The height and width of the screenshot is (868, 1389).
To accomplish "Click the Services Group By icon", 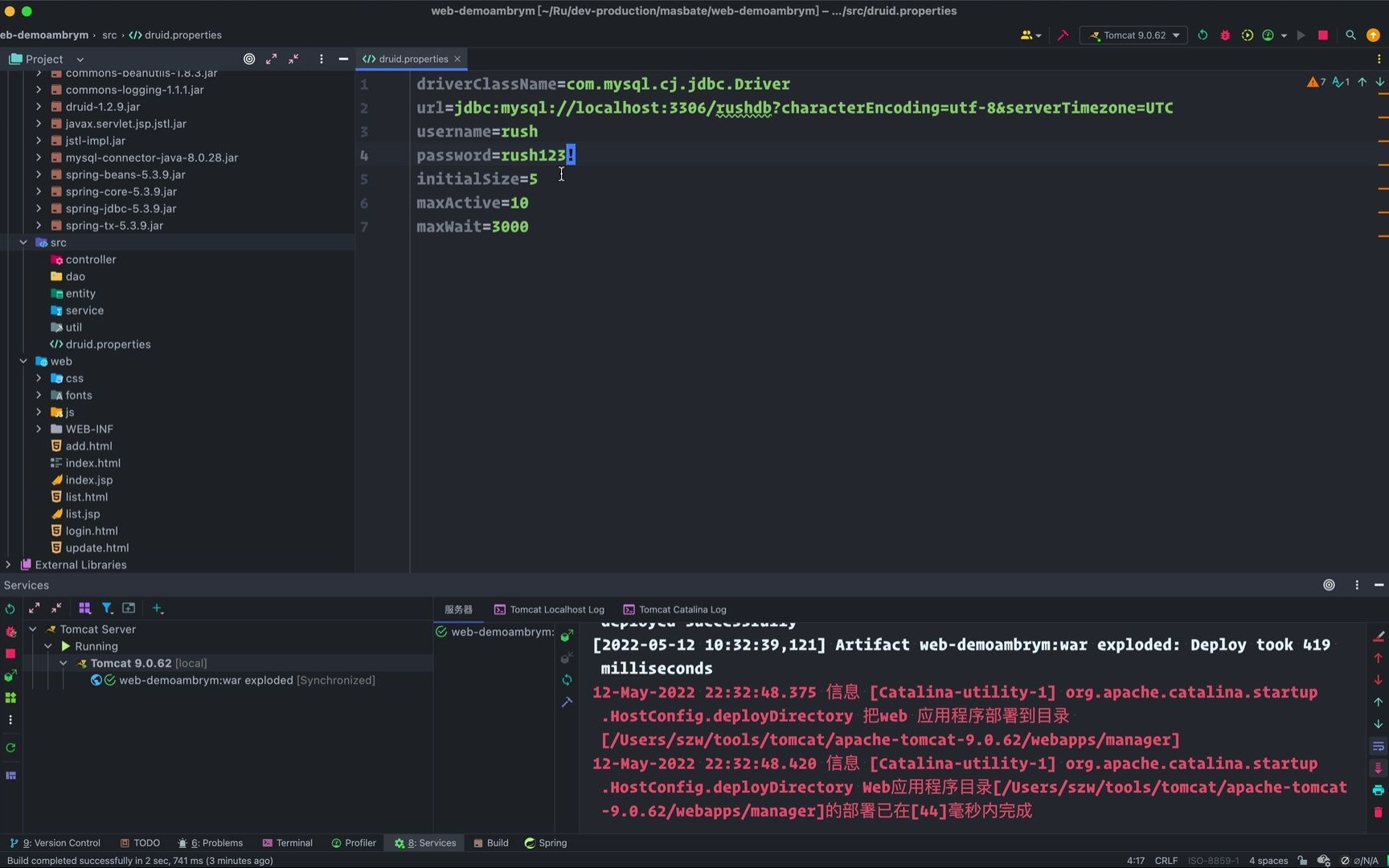I will 84,608.
